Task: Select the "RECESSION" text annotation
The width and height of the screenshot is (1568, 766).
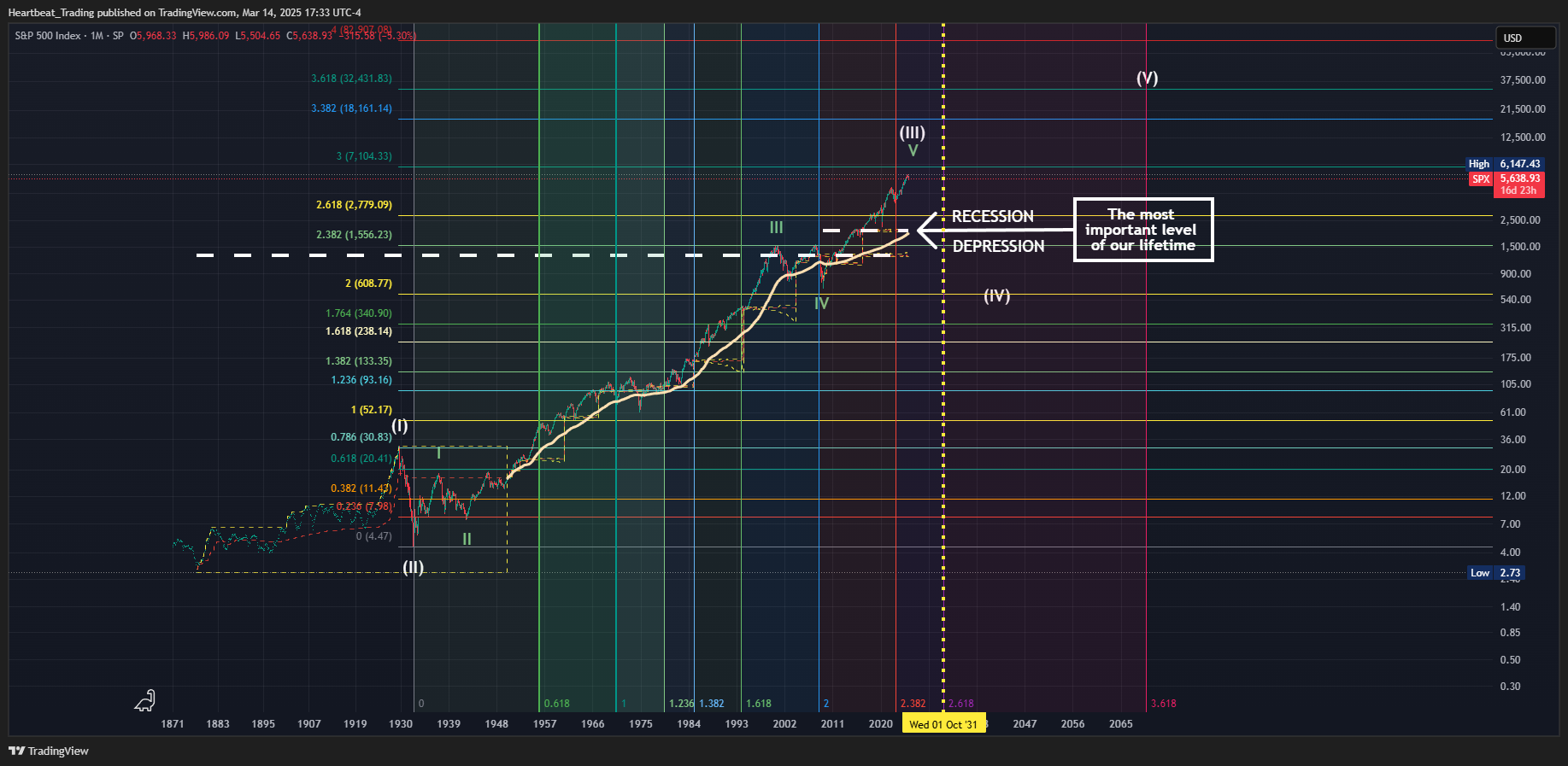Action: (x=993, y=216)
